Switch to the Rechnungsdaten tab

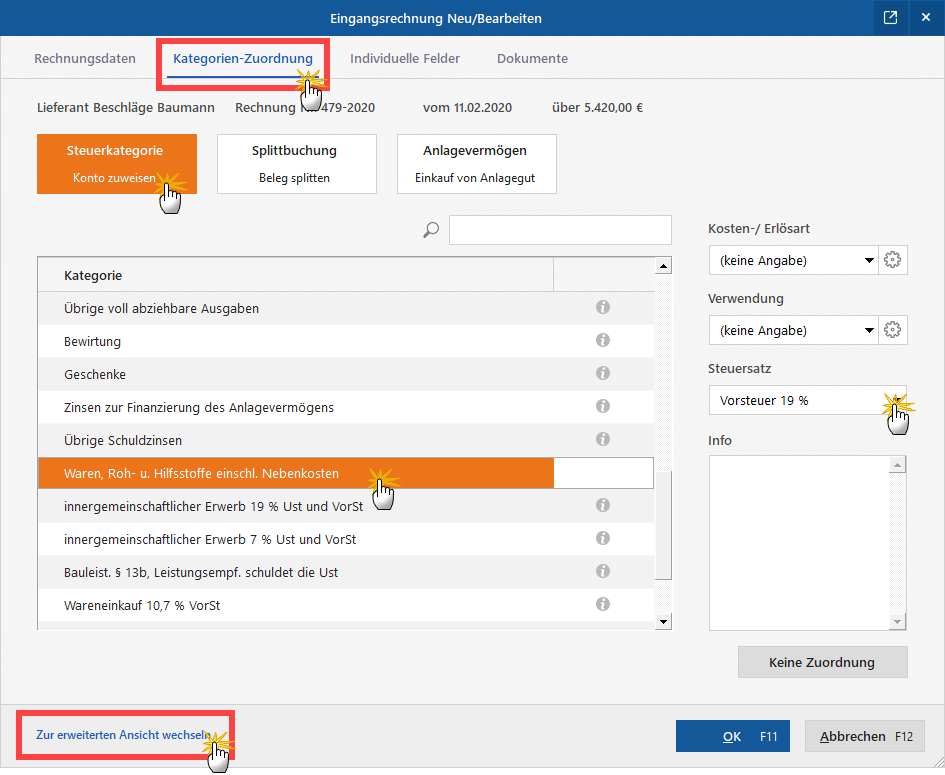tap(85, 59)
